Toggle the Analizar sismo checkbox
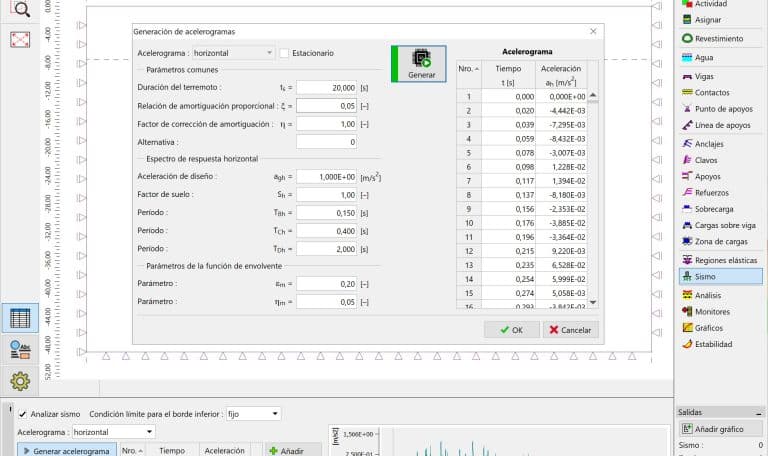768x456 pixels. tap(23, 414)
